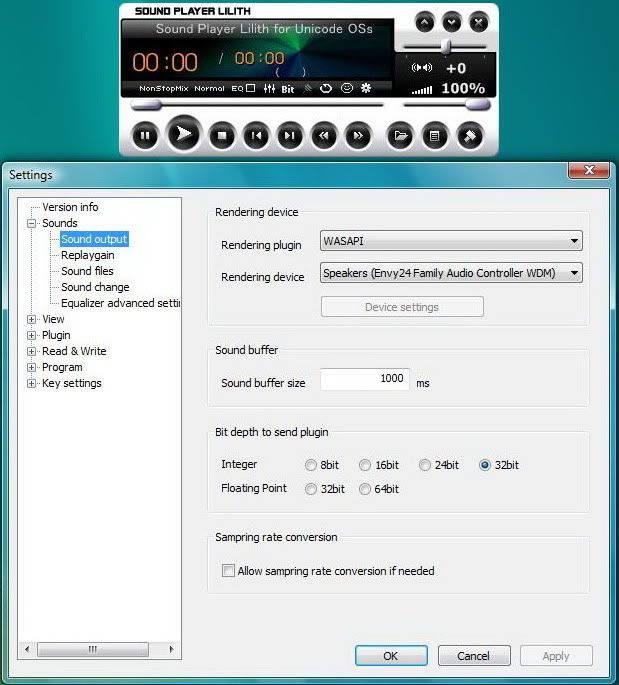Pause playback in Sound Player Lilith

click(x=145, y=136)
